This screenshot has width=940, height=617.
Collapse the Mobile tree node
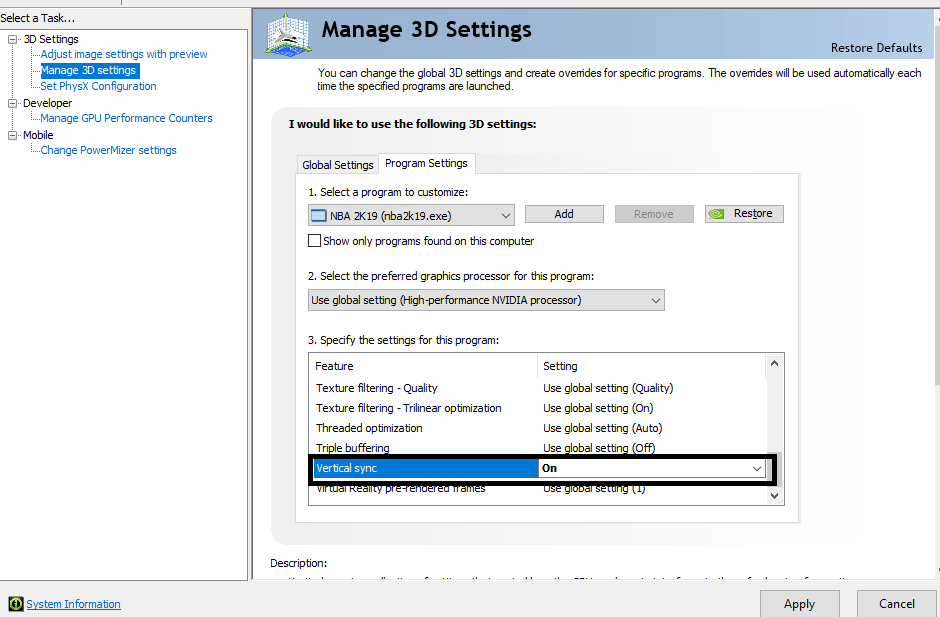coord(12,136)
